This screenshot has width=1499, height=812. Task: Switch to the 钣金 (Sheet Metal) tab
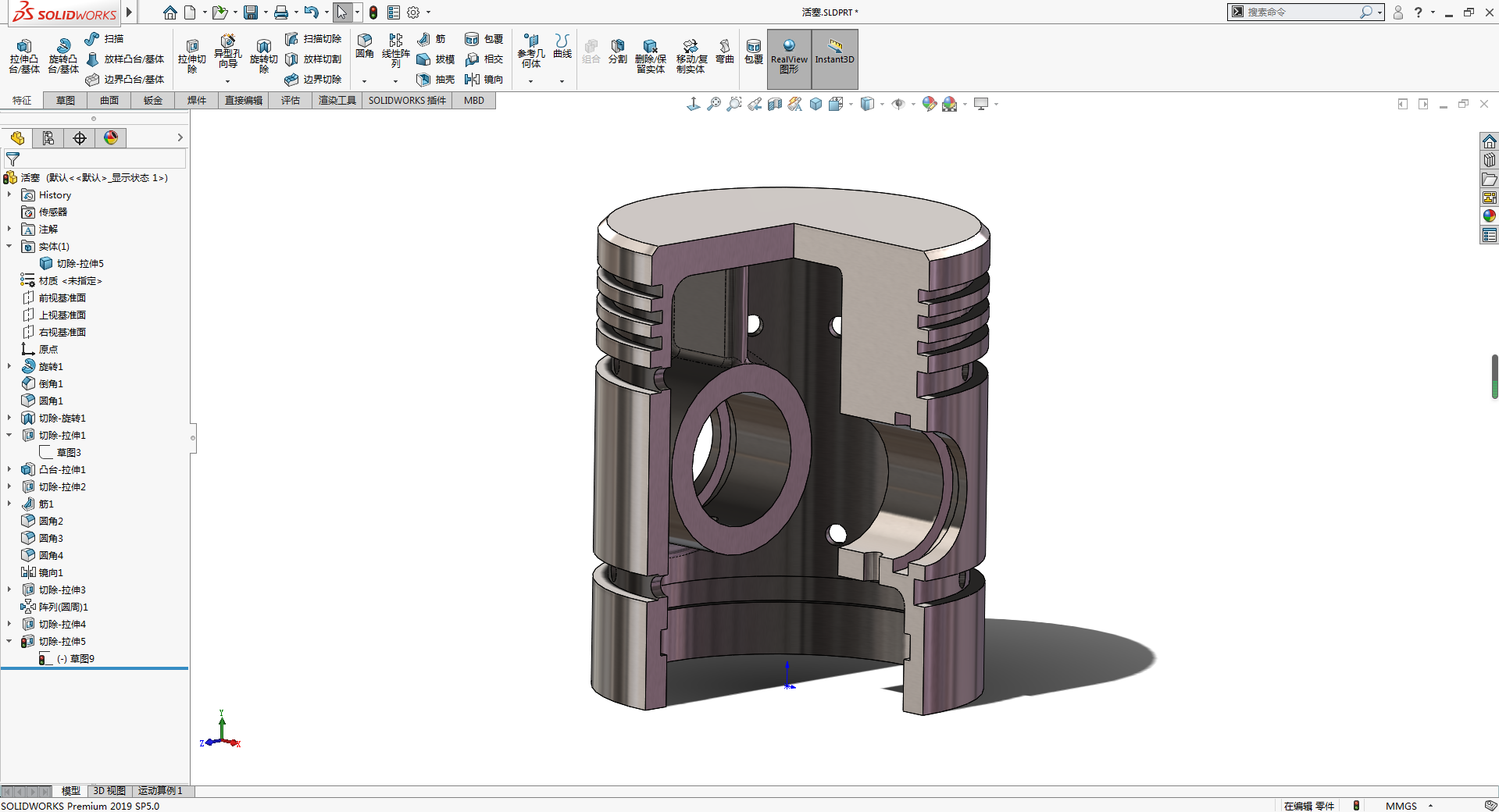[153, 100]
